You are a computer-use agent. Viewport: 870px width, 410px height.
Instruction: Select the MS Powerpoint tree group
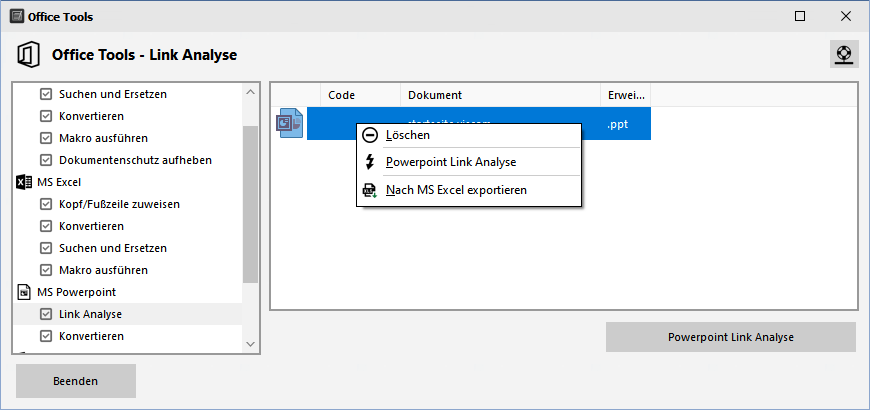pyautogui.click(x=77, y=292)
